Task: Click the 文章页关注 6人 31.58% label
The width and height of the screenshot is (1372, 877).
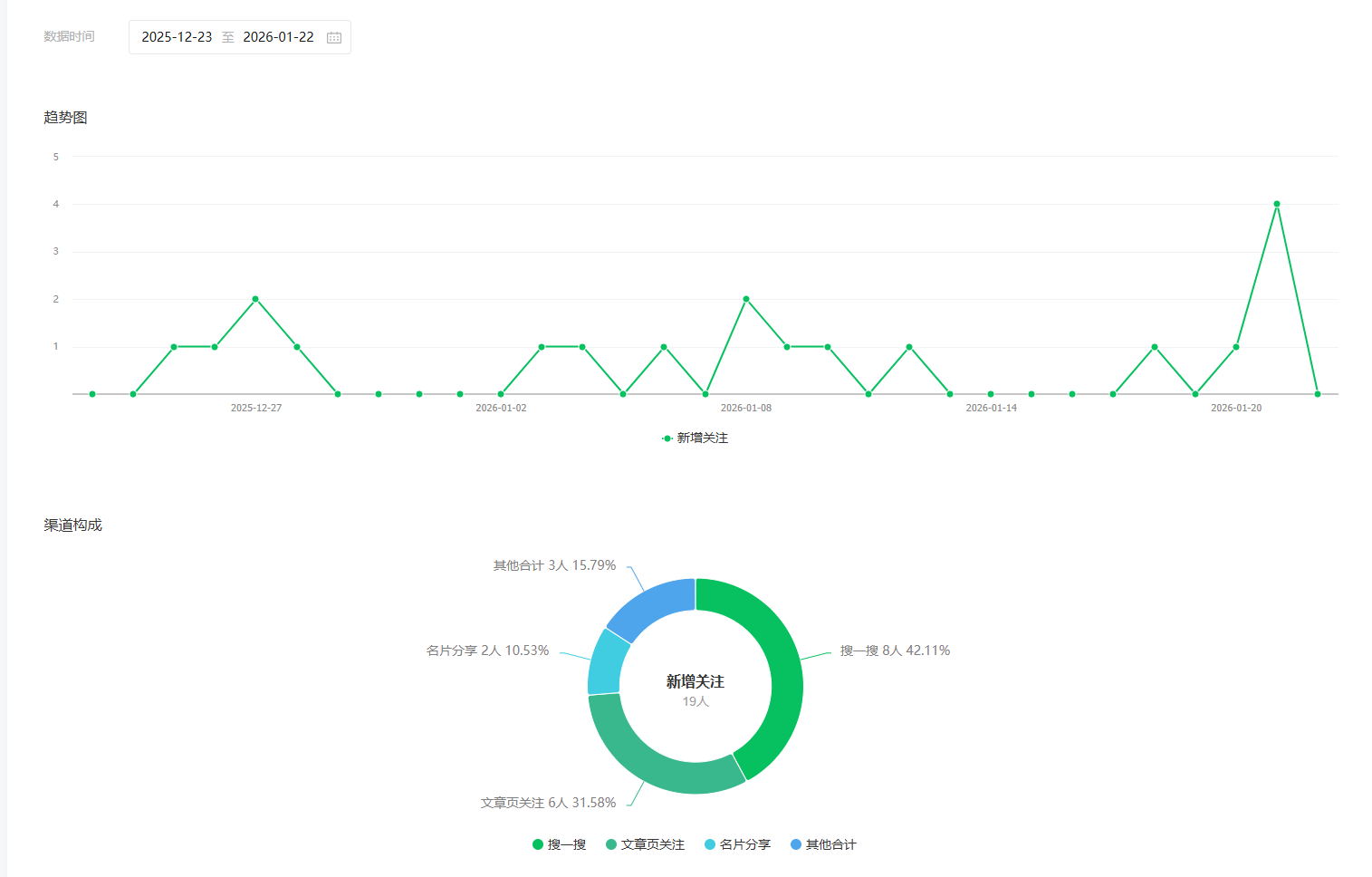Action: pyautogui.click(x=548, y=803)
